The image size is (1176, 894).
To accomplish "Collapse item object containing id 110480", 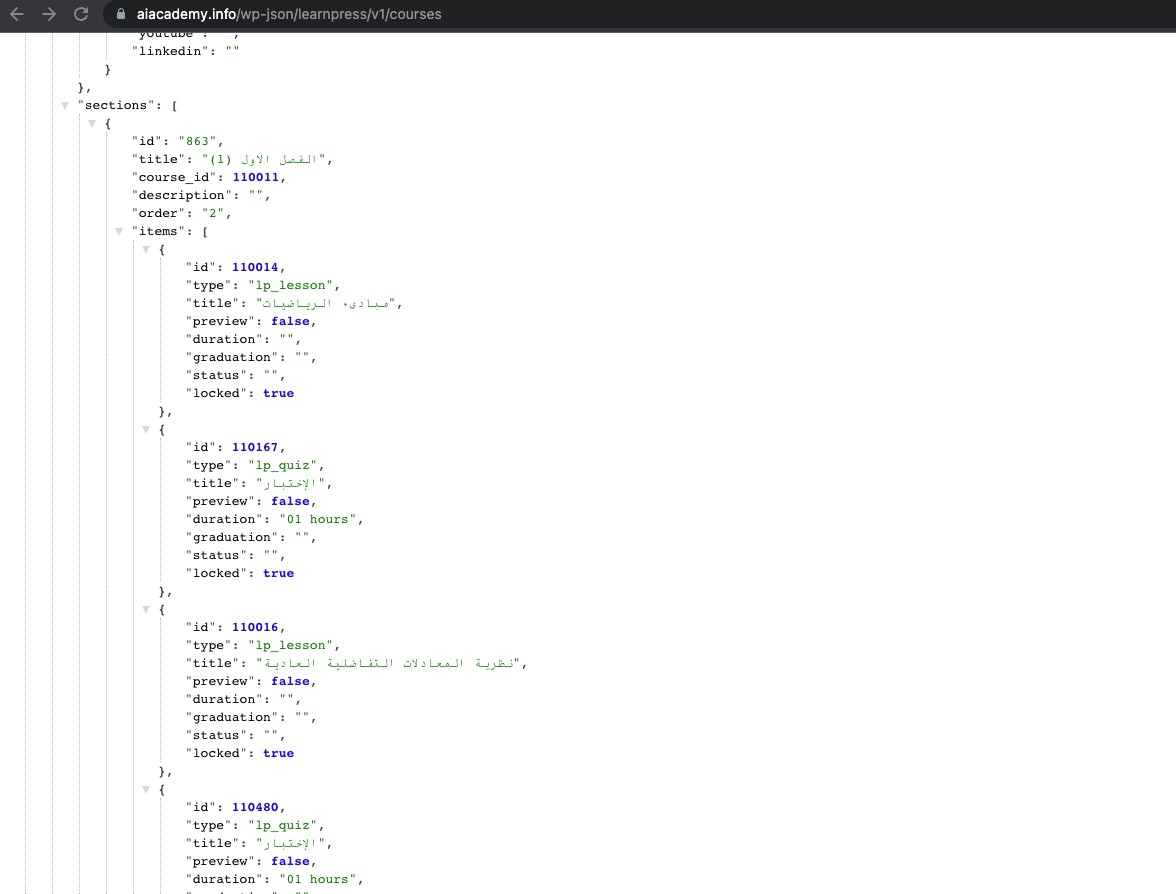I will click(146, 790).
